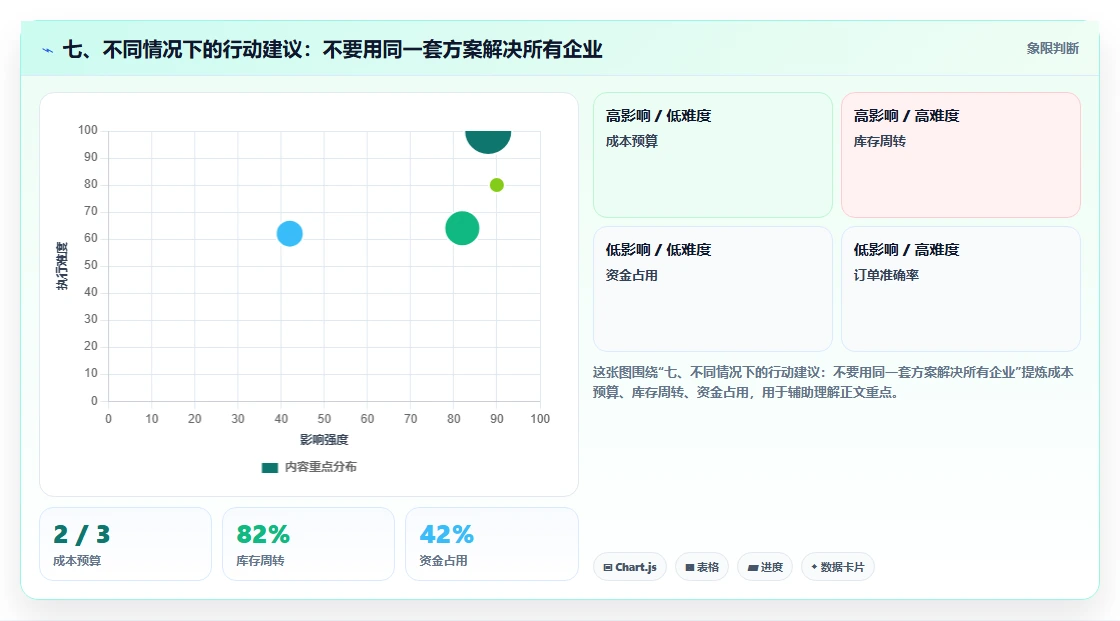The image size is (1120, 621).
Task: Select the 进度 tag chip
Action: pyautogui.click(x=765, y=567)
